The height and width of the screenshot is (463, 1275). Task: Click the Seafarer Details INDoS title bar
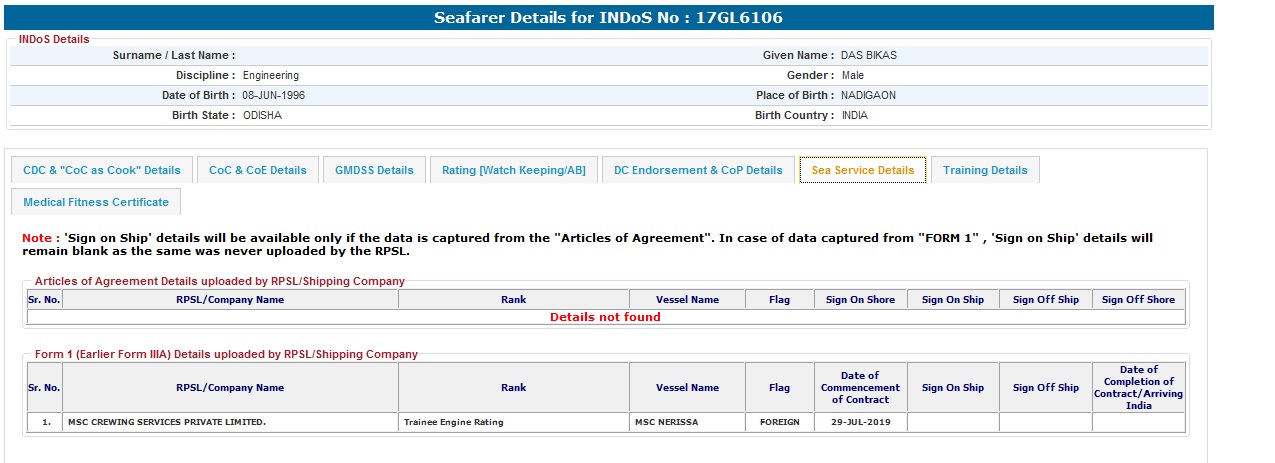click(x=607, y=18)
